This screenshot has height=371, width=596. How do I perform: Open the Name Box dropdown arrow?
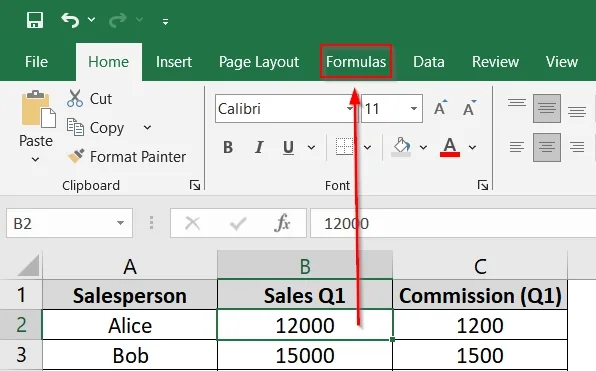(x=120, y=223)
